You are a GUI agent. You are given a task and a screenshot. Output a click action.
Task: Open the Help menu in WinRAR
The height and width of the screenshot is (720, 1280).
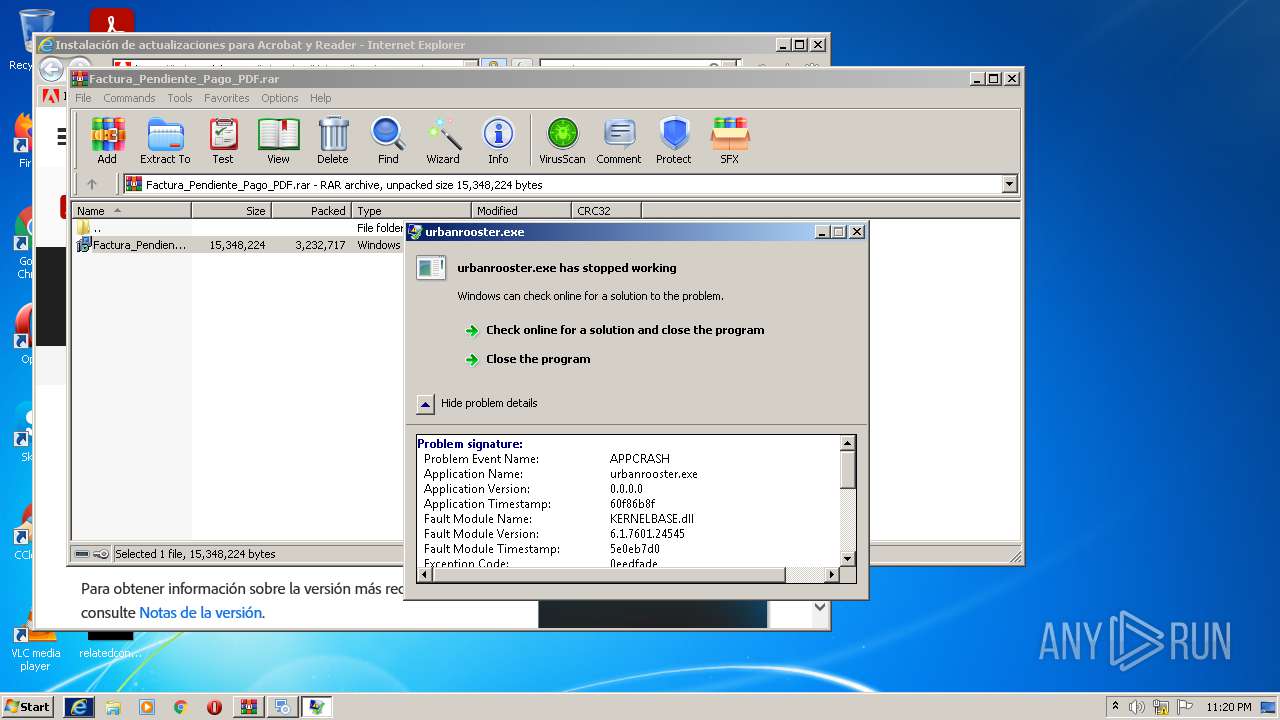320,98
